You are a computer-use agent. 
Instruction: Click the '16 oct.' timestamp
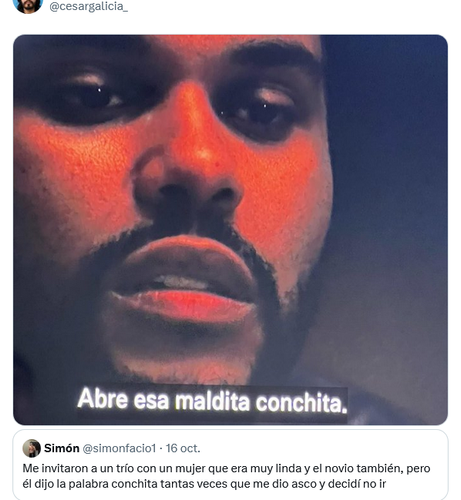click(183, 448)
